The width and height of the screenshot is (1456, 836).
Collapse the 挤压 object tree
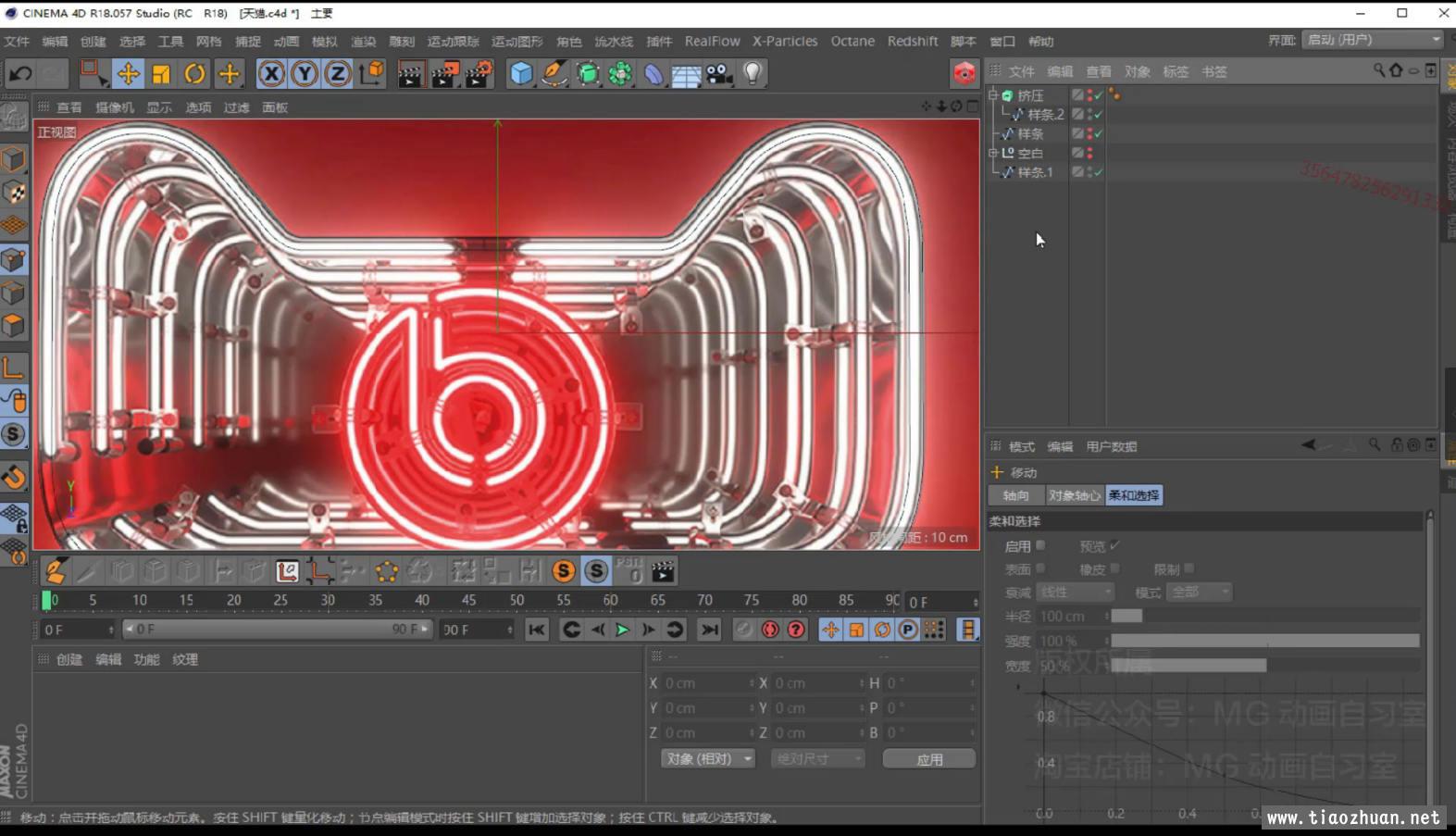coord(993,95)
